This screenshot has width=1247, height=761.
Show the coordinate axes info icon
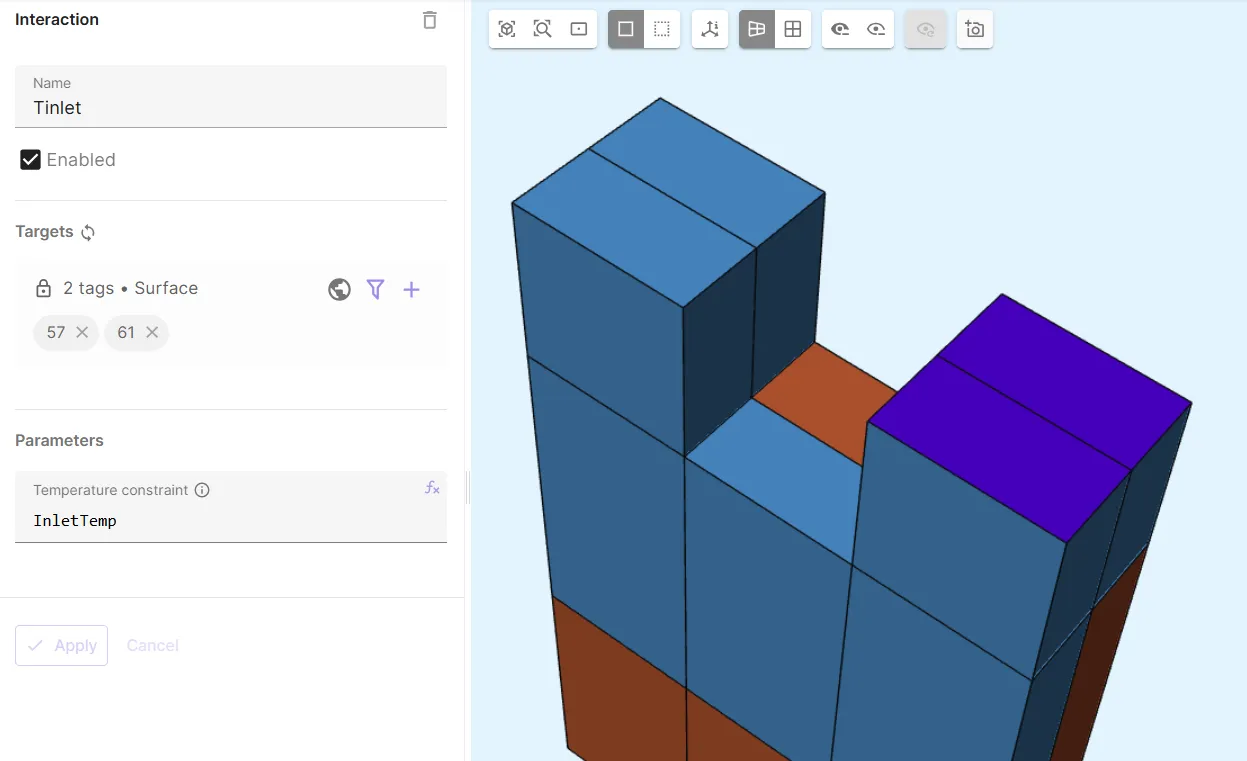coord(710,29)
